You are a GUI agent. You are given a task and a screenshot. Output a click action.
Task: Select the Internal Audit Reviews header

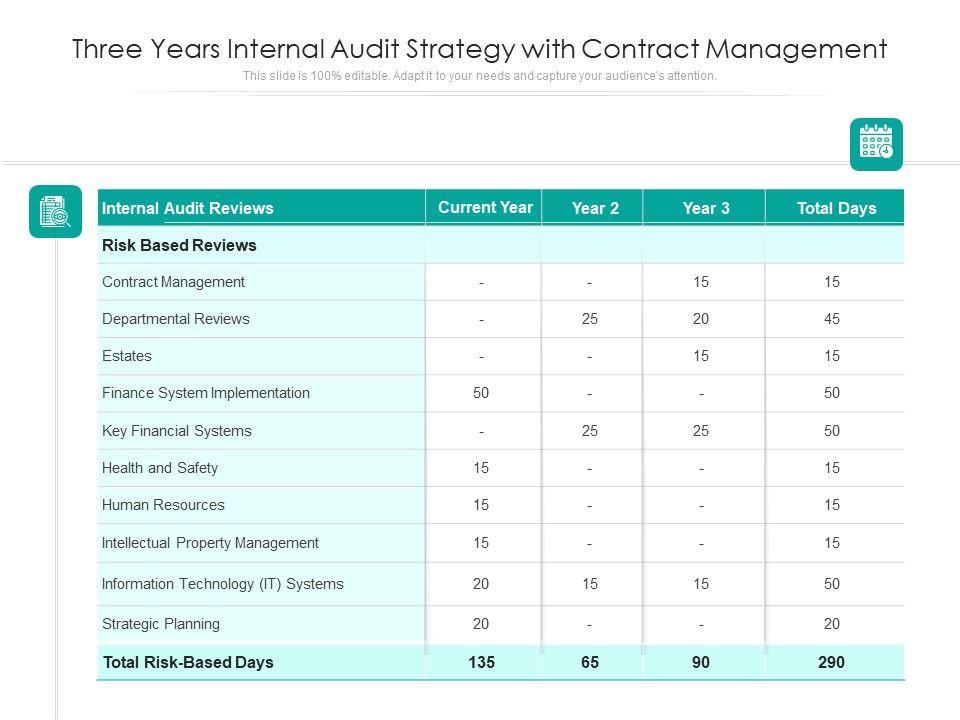pos(188,208)
